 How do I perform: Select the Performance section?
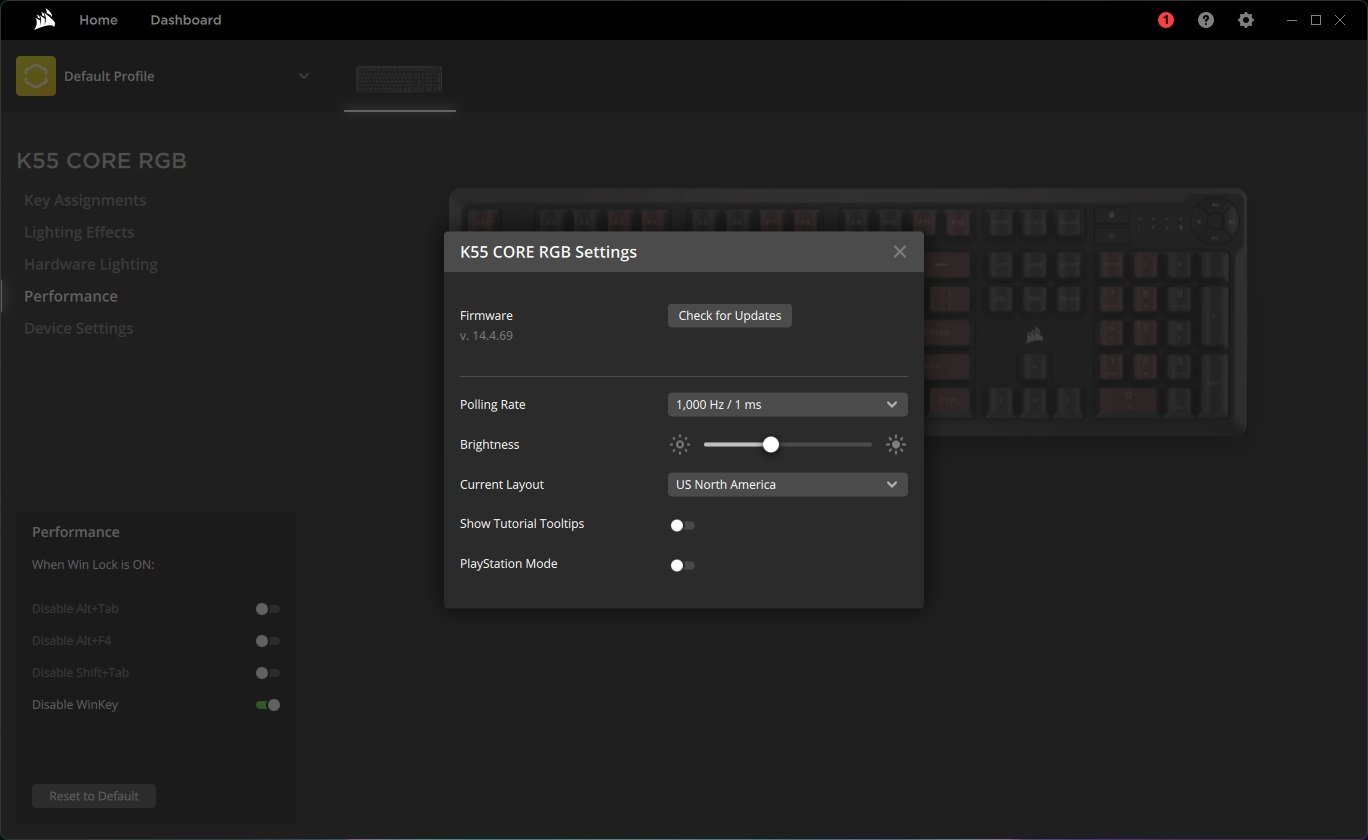pyautogui.click(x=71, y=296)
